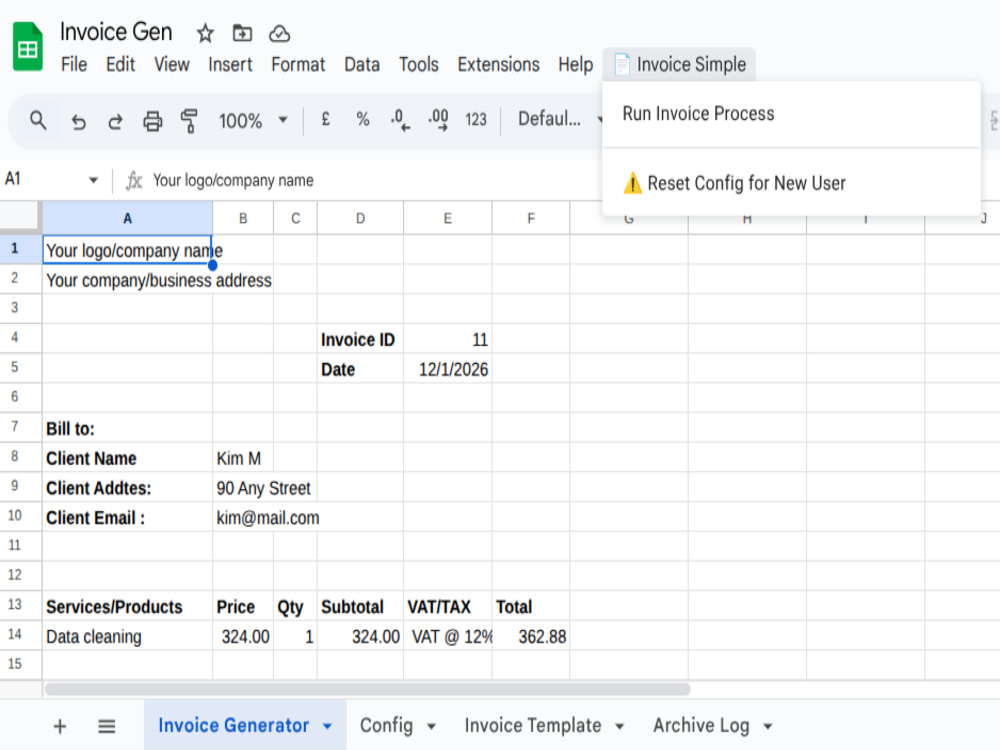Format as currency with pound icon
This screenshot has height=750, width=1000.
(x=325, y=119)
